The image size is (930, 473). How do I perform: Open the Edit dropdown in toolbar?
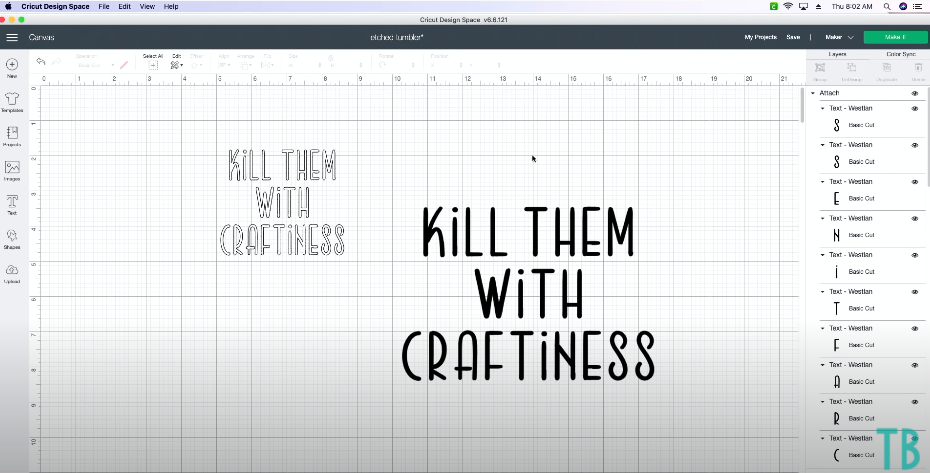(176, 65)
